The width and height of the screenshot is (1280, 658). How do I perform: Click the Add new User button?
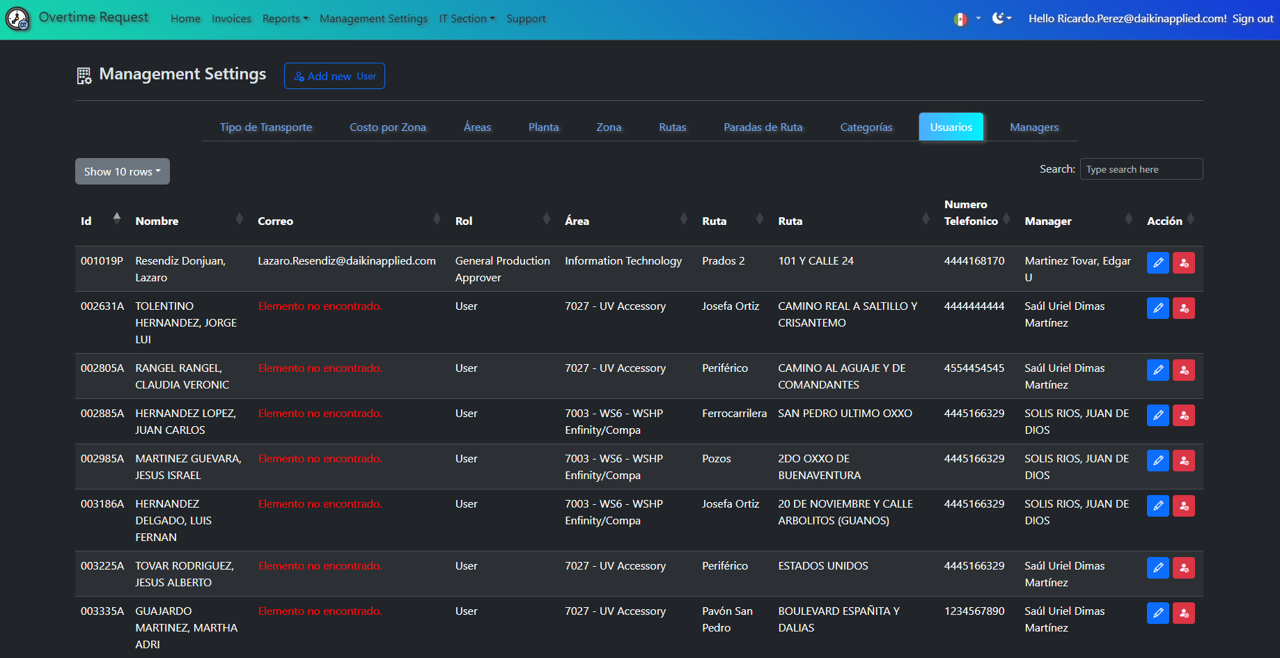pyautogui.click(x=334, y=76)
